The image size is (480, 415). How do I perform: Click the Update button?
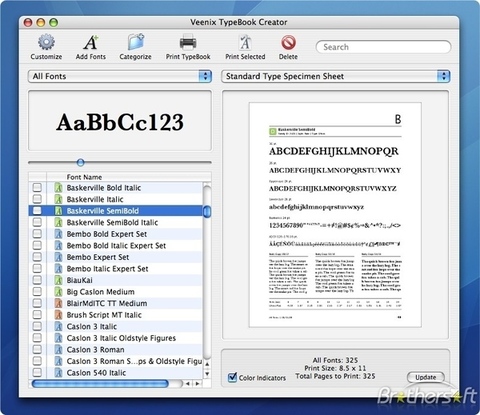point(426,377)
